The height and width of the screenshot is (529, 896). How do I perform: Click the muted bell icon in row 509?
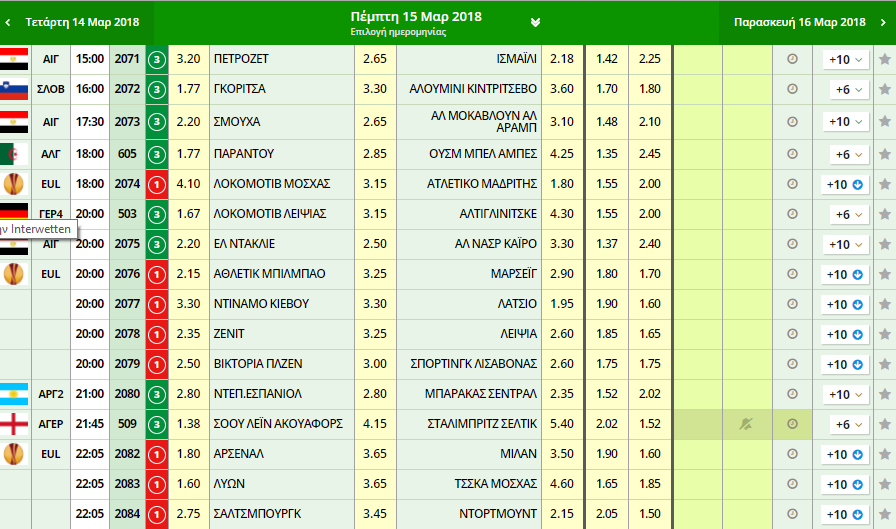coord(745,424)
